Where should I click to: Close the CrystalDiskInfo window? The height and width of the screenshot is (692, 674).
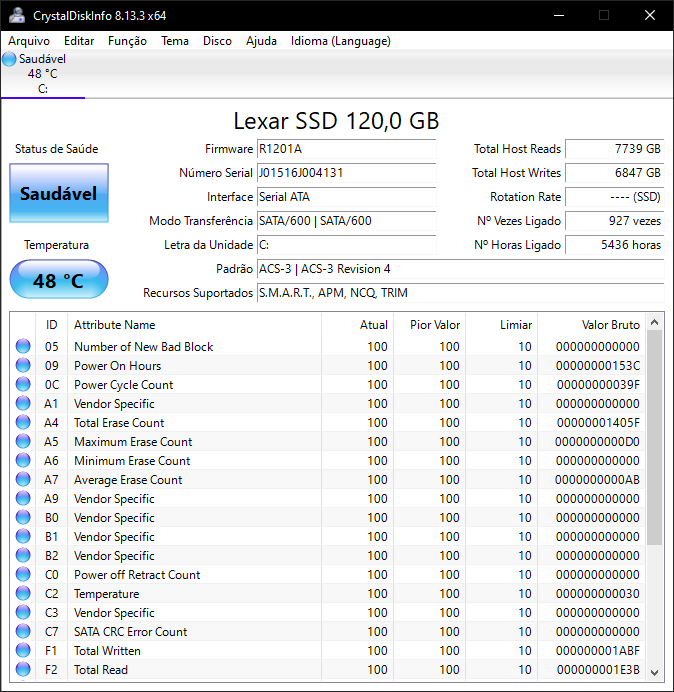pos(650,15)
